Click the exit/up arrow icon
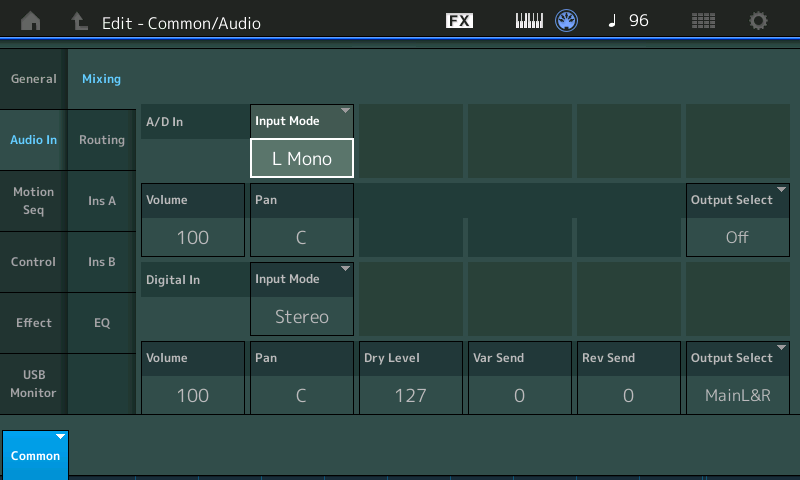 [79, 21]
